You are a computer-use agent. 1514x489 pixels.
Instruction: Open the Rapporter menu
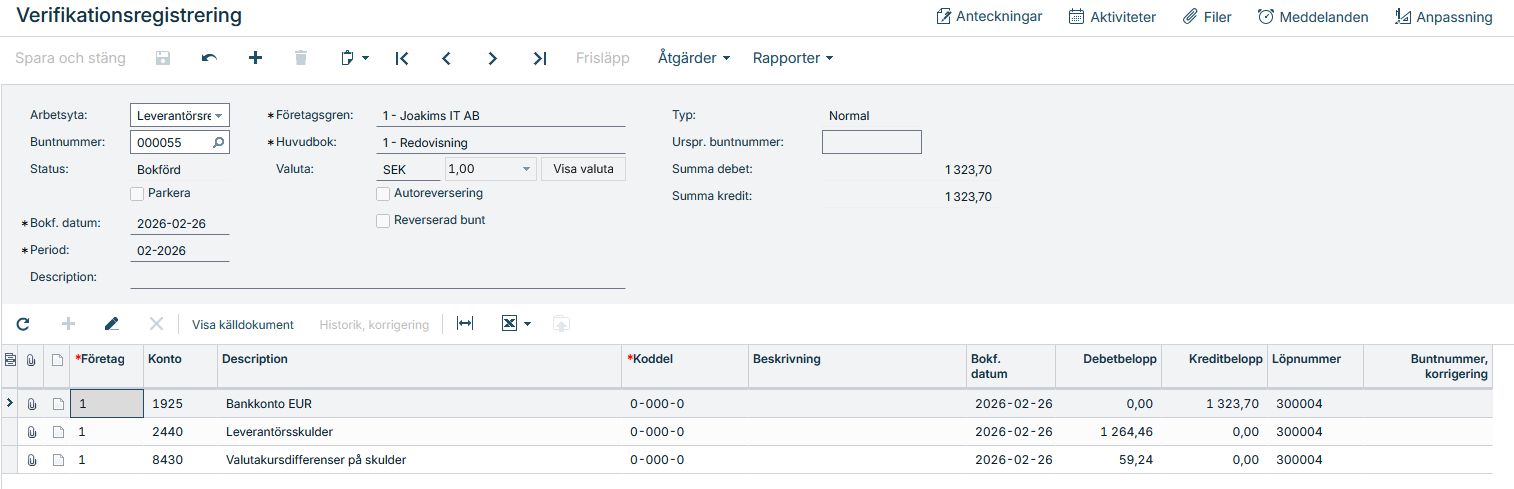coord(792,58)
